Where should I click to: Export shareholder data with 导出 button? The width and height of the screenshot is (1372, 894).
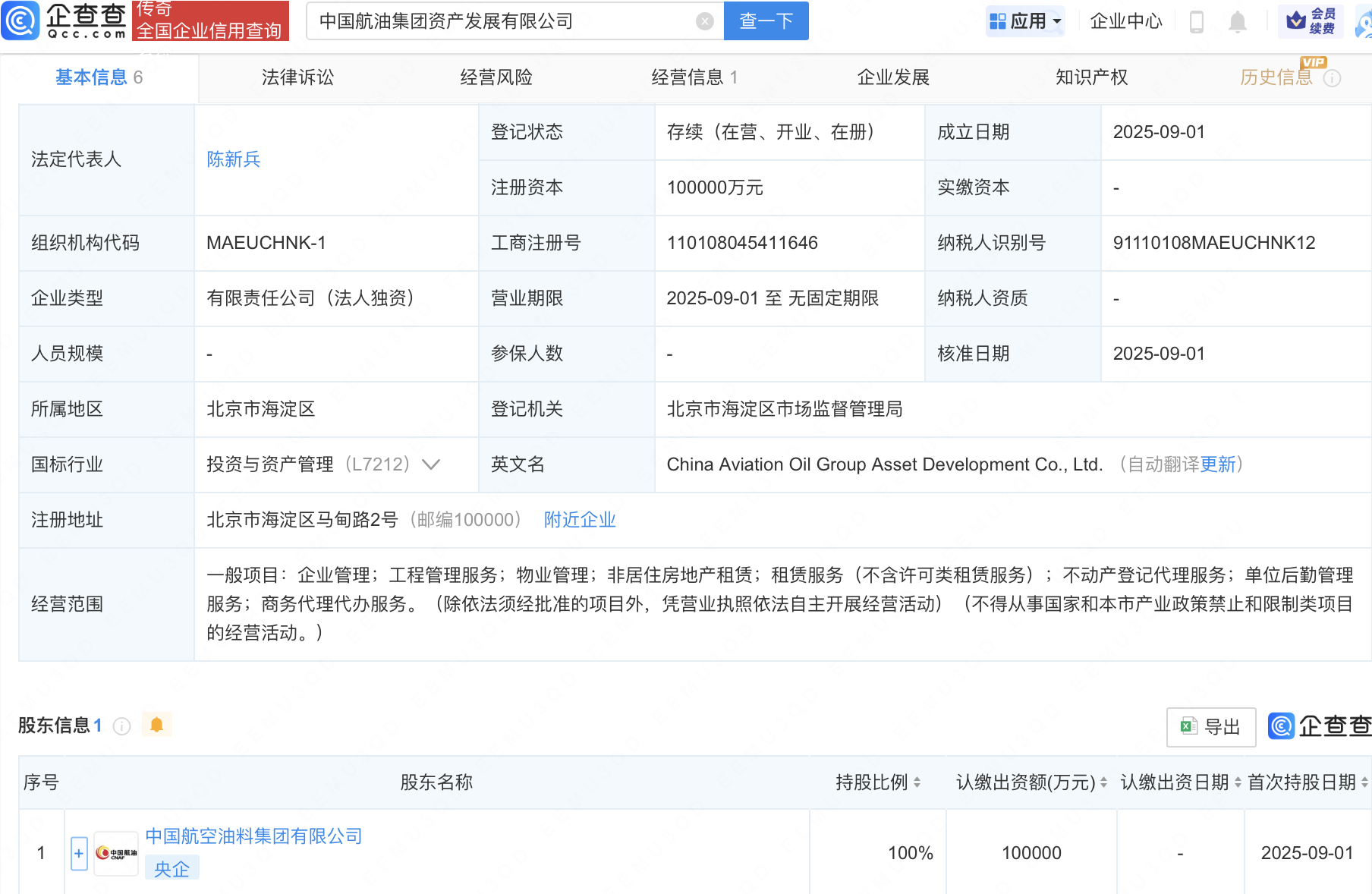(x=1211, y=727)
